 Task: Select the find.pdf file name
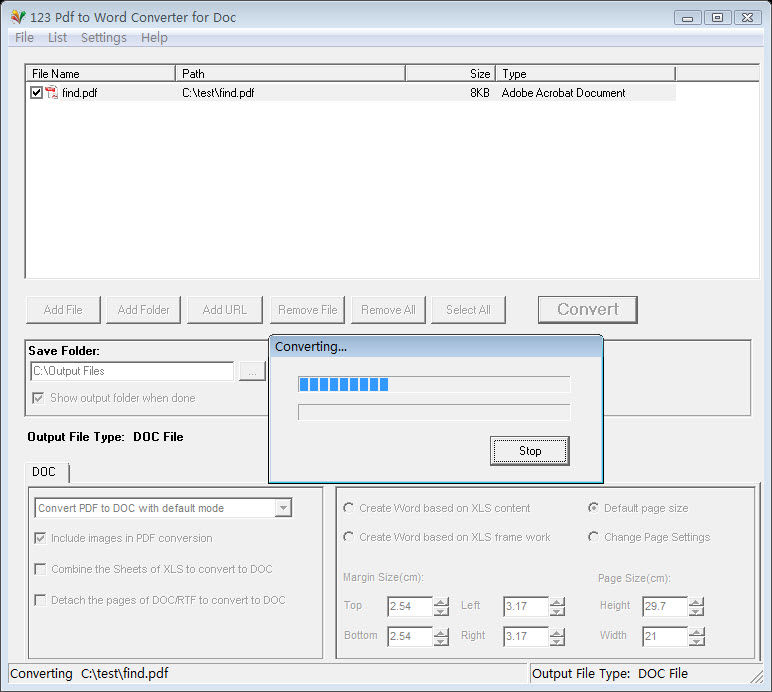tap(79, 93)
